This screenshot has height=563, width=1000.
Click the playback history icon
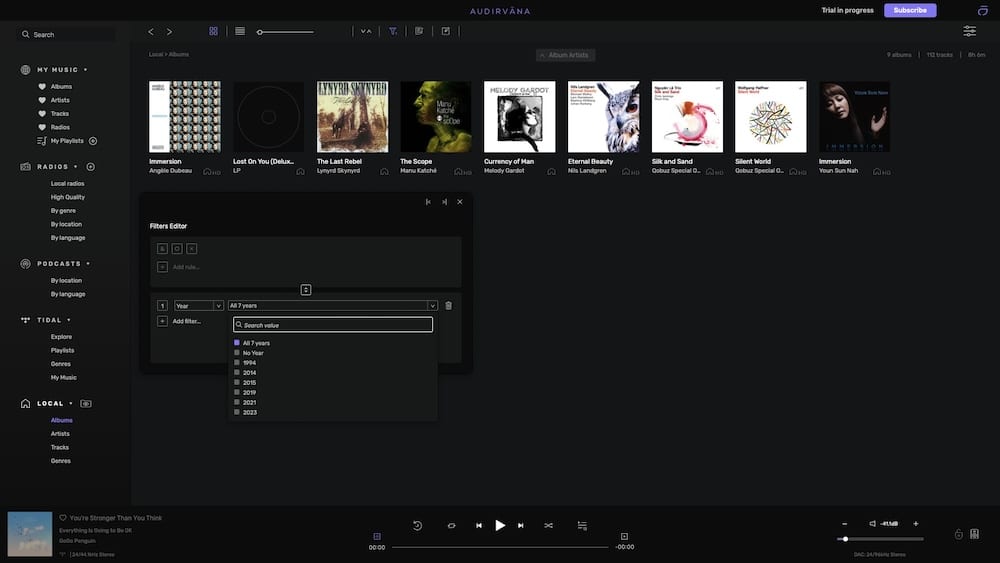point(418,525)
